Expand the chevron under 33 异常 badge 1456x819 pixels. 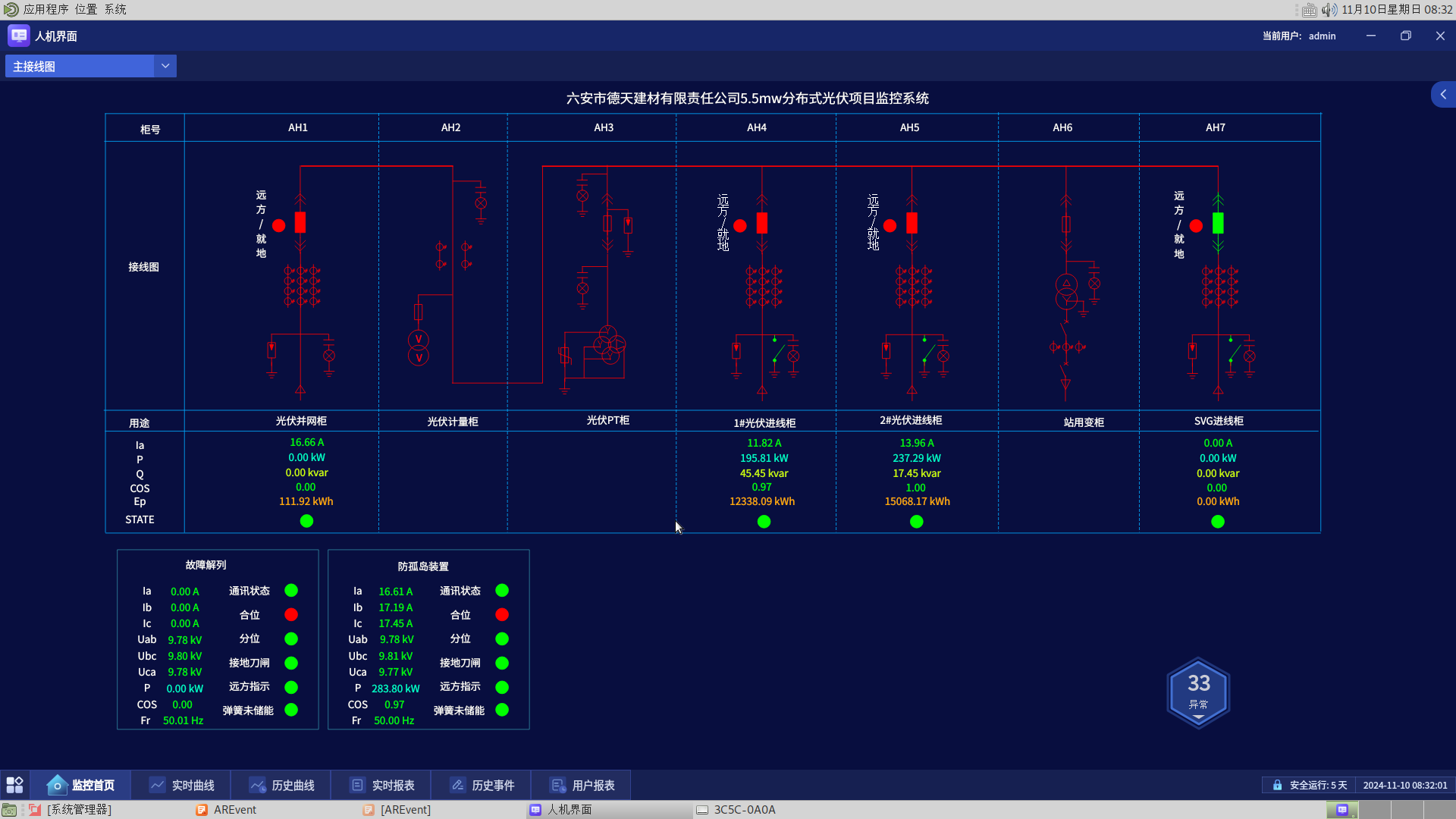(x=1198, y=717)
